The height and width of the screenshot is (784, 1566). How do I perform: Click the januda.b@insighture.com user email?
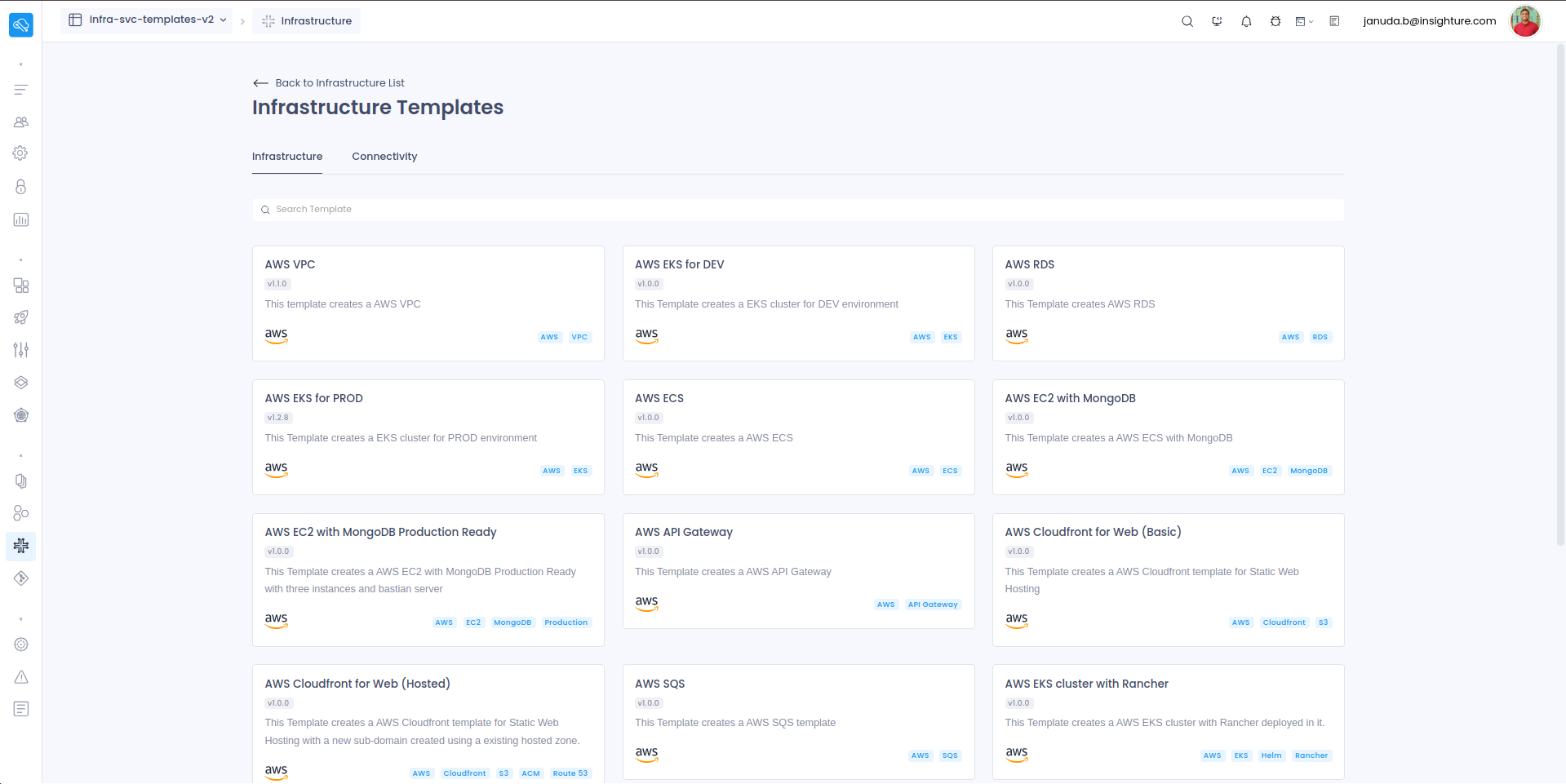[1430, 21]
